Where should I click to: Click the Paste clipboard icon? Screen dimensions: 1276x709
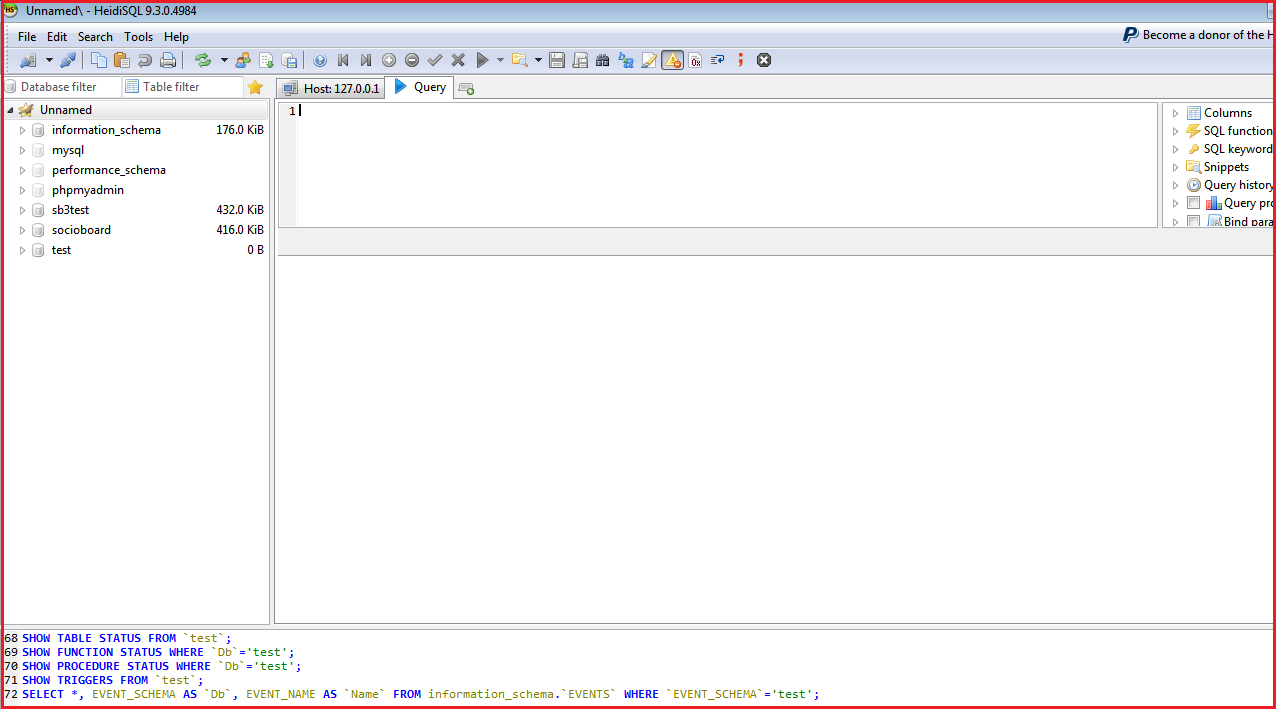[x=122, y=60]
